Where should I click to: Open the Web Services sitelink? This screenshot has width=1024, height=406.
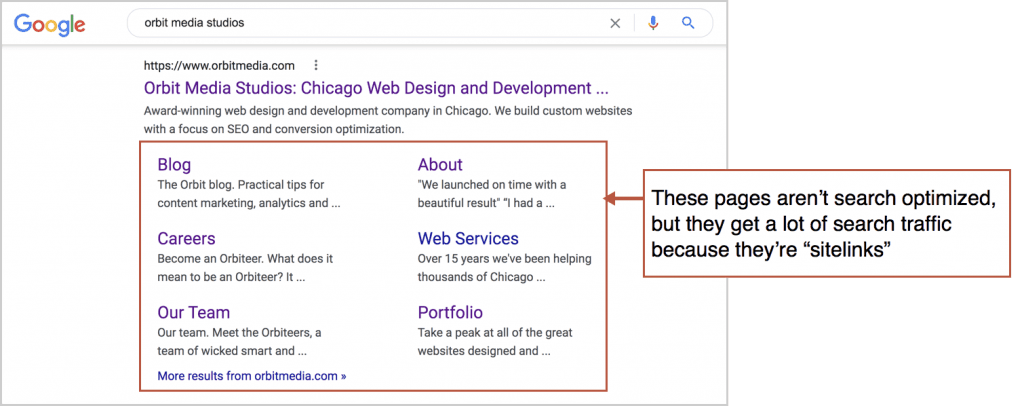pyautogui.click(x=468, y=238)
